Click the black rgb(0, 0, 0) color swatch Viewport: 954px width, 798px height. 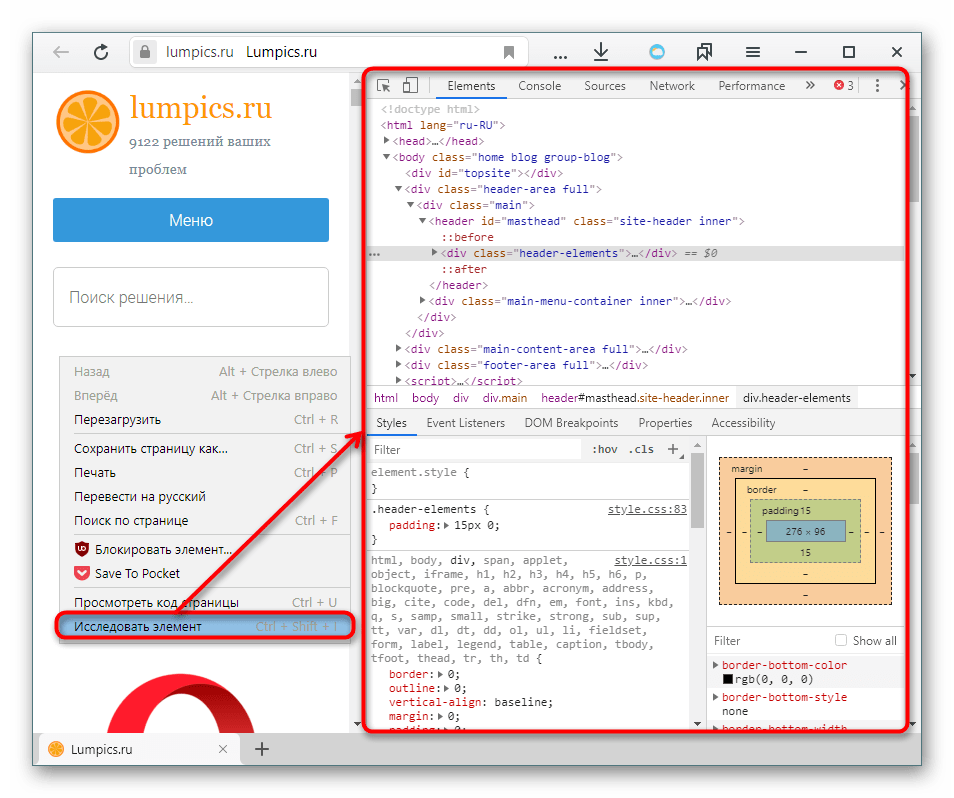[x=728, y=680]
